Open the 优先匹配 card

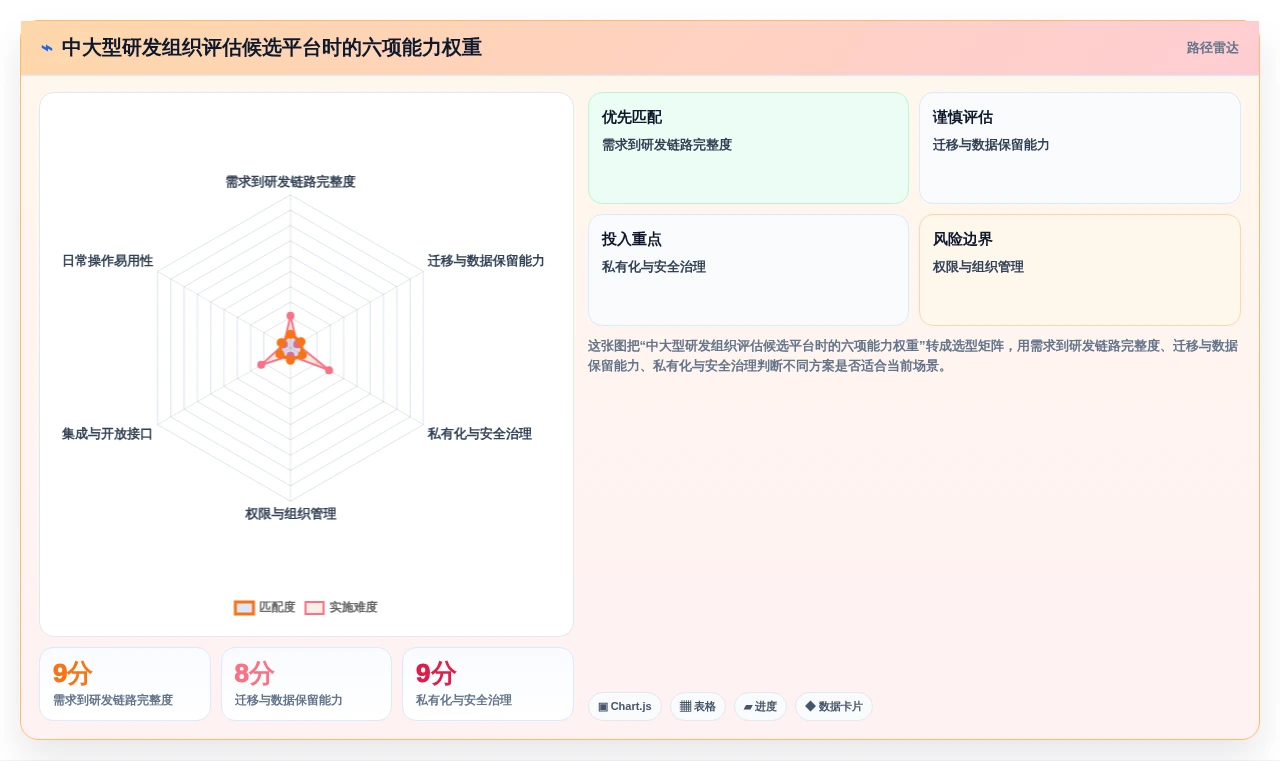point(748,148)
